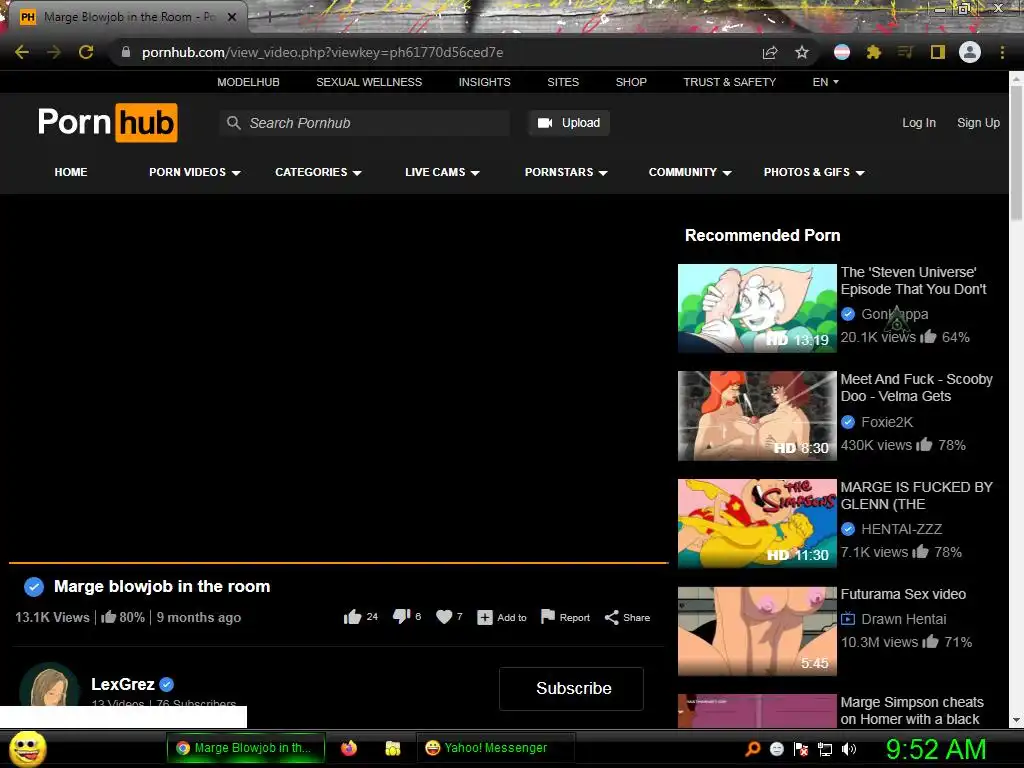Expand the EN language dropdown
1024x768 pixels.
[825, 82]
